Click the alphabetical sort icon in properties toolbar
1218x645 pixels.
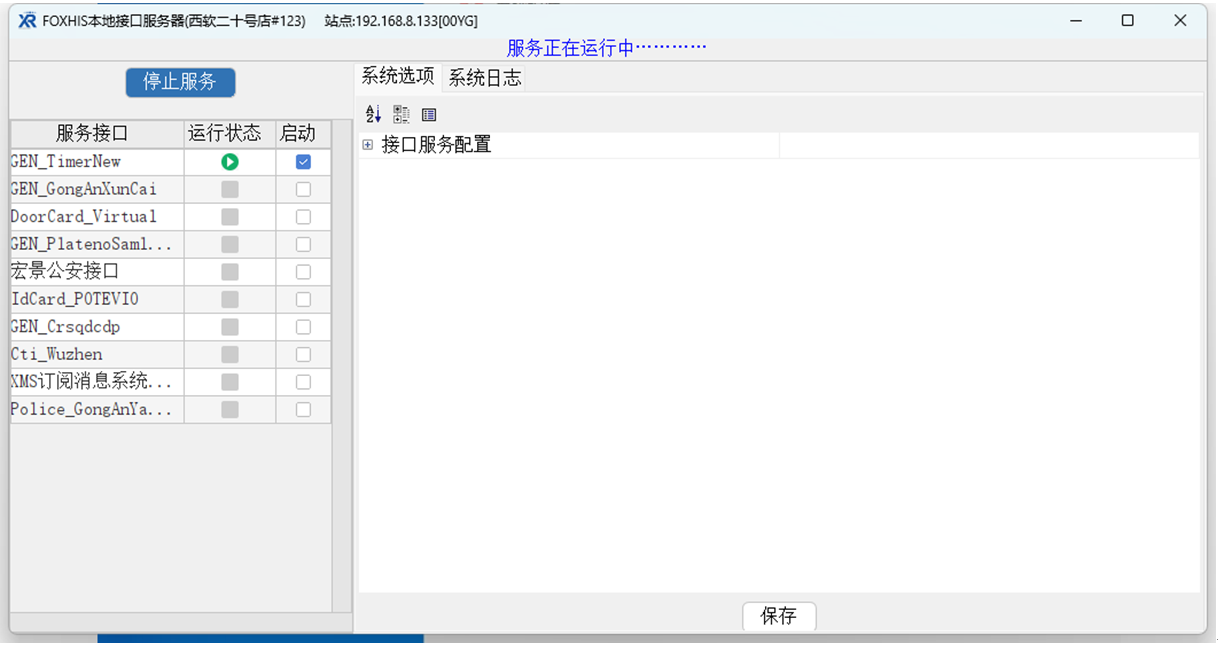pos(374,114)
